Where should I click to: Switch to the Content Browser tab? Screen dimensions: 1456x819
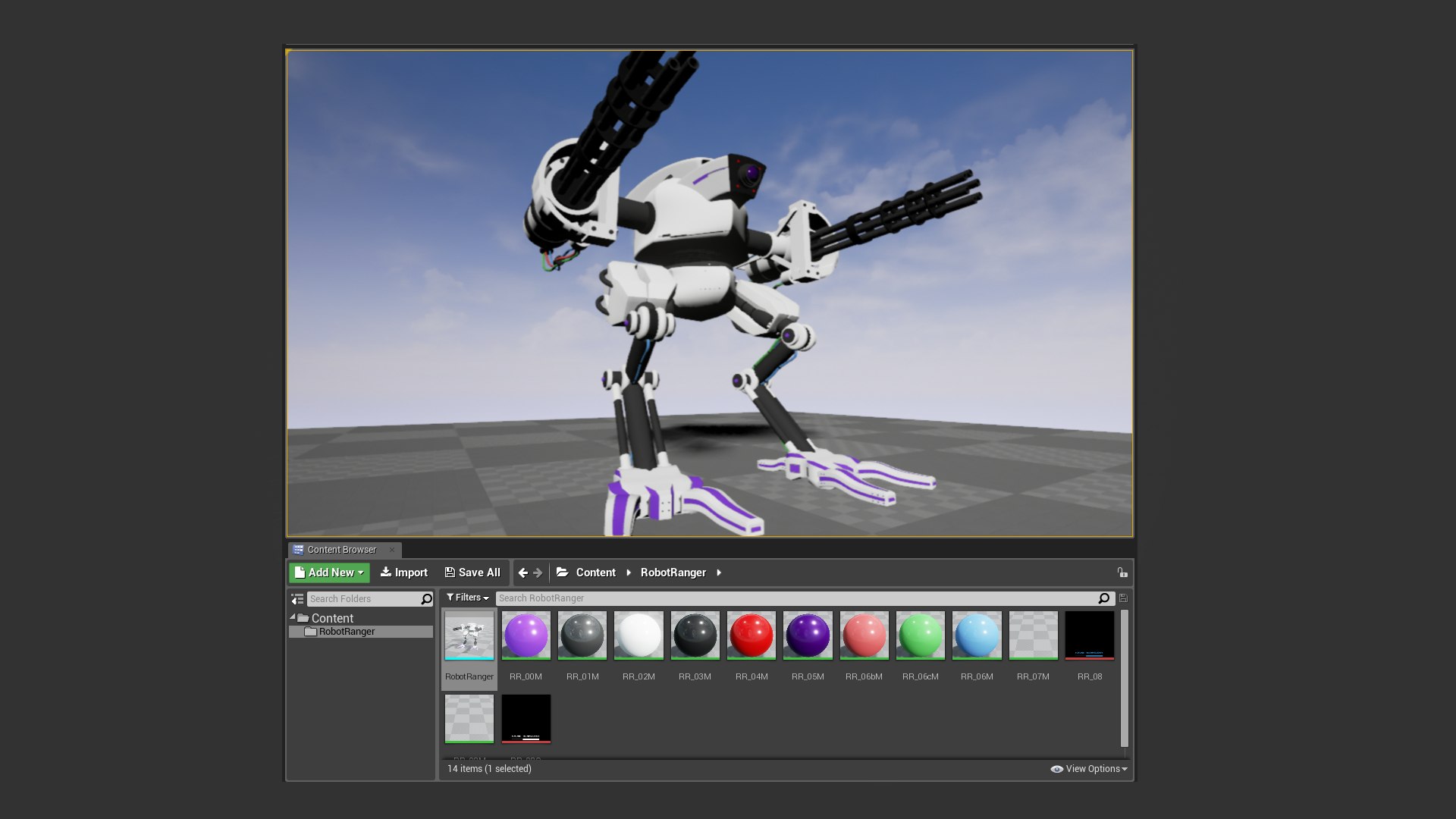coord(341,550)
